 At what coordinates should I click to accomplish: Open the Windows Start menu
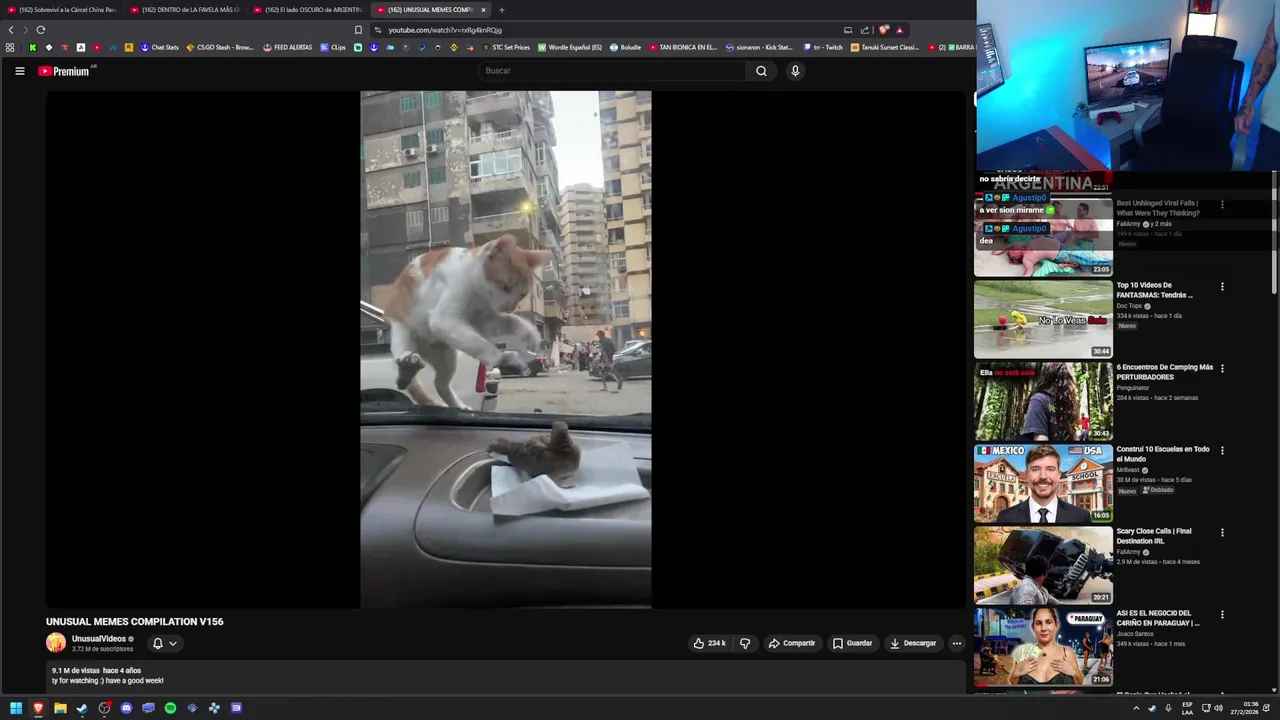16,708
